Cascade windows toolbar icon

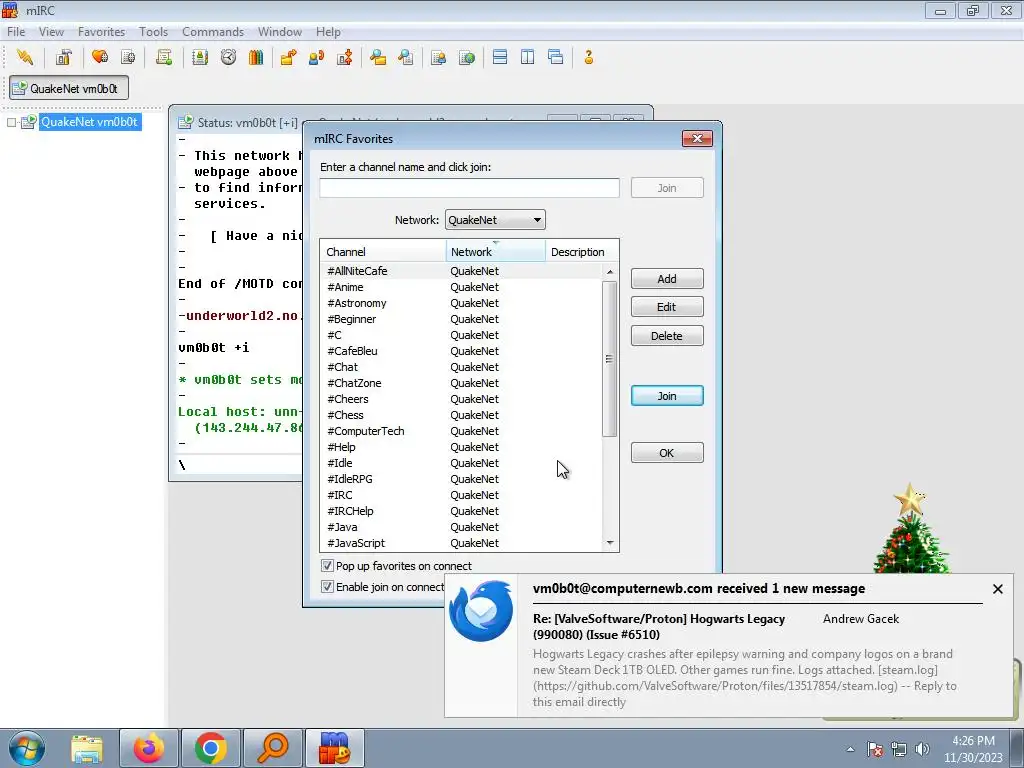pos(556,57)
